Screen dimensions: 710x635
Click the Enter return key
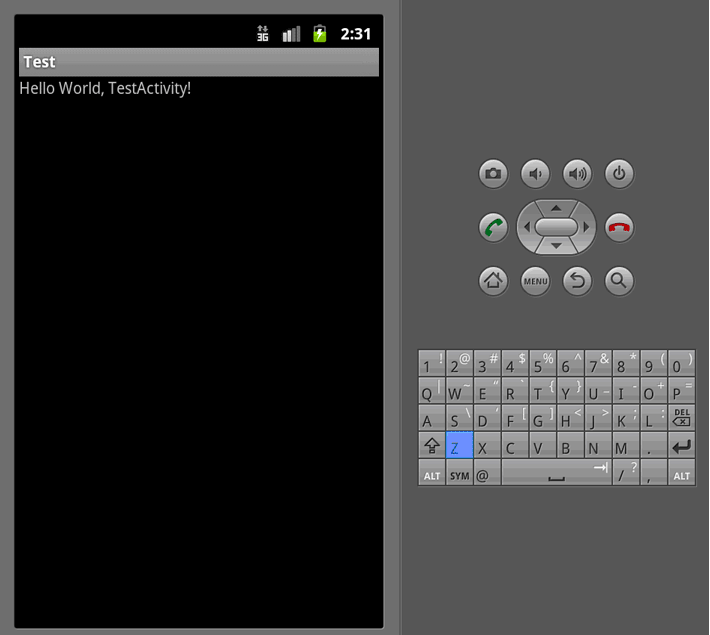click(681, 445)
